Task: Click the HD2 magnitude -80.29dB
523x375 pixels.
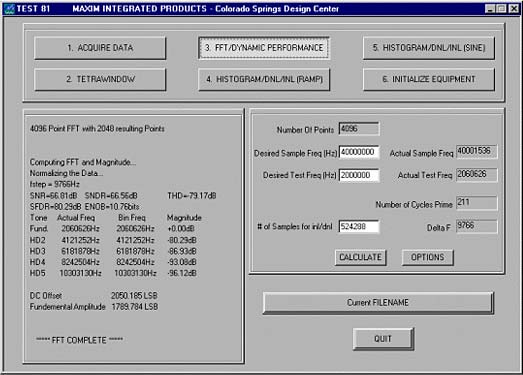Action: [x=182, y=240]
